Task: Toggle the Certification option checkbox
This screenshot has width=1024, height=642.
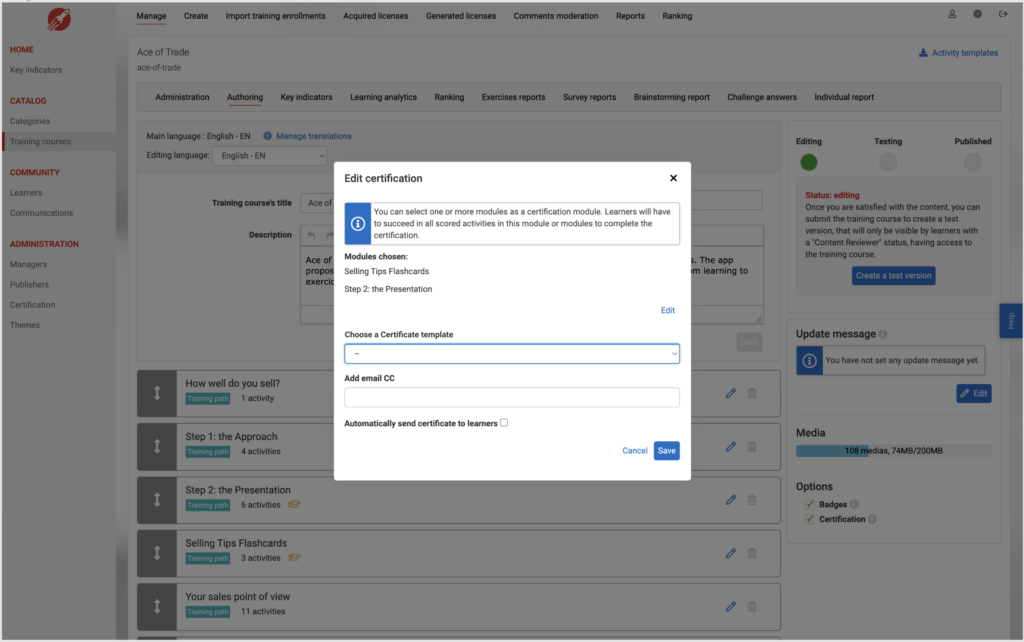Action: tap(810, 519)
